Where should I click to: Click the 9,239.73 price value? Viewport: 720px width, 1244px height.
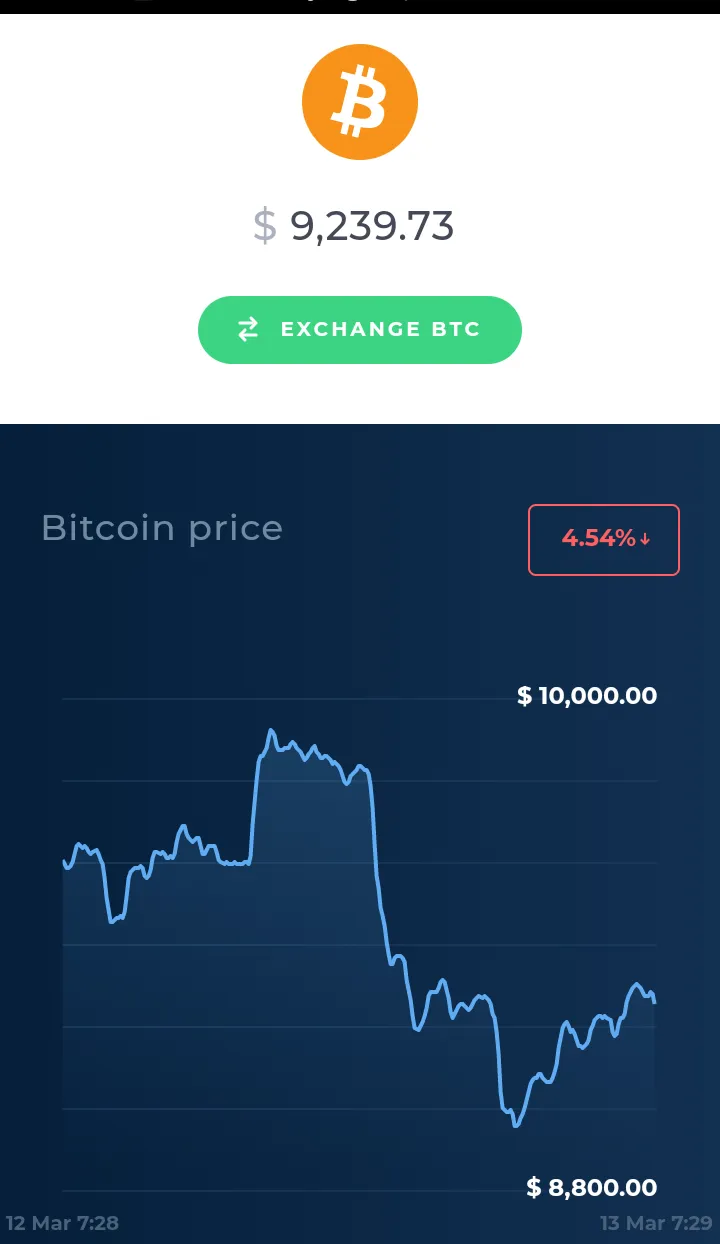(x=372, y=227)
